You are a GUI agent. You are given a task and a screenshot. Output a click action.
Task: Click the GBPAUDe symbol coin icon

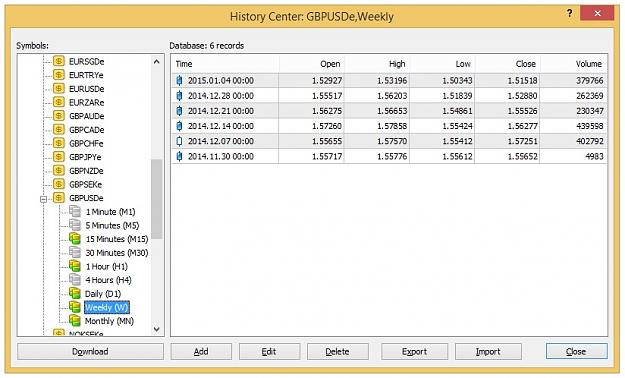coord(59,116)
